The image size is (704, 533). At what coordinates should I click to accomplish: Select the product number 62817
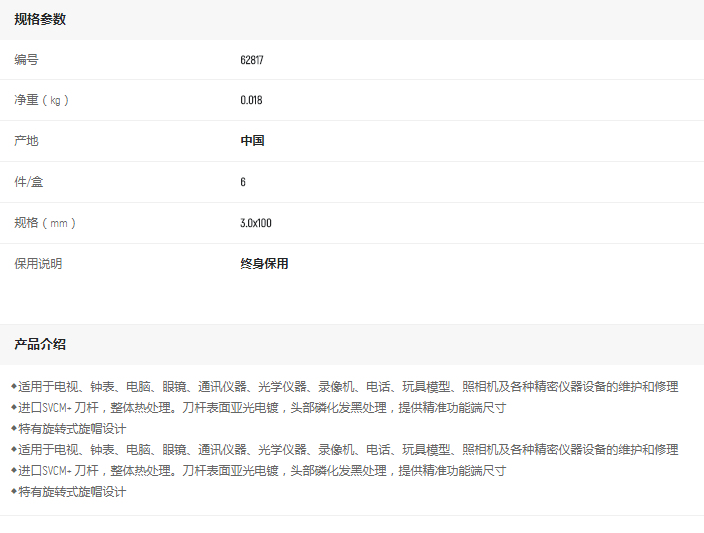[252, 60]
